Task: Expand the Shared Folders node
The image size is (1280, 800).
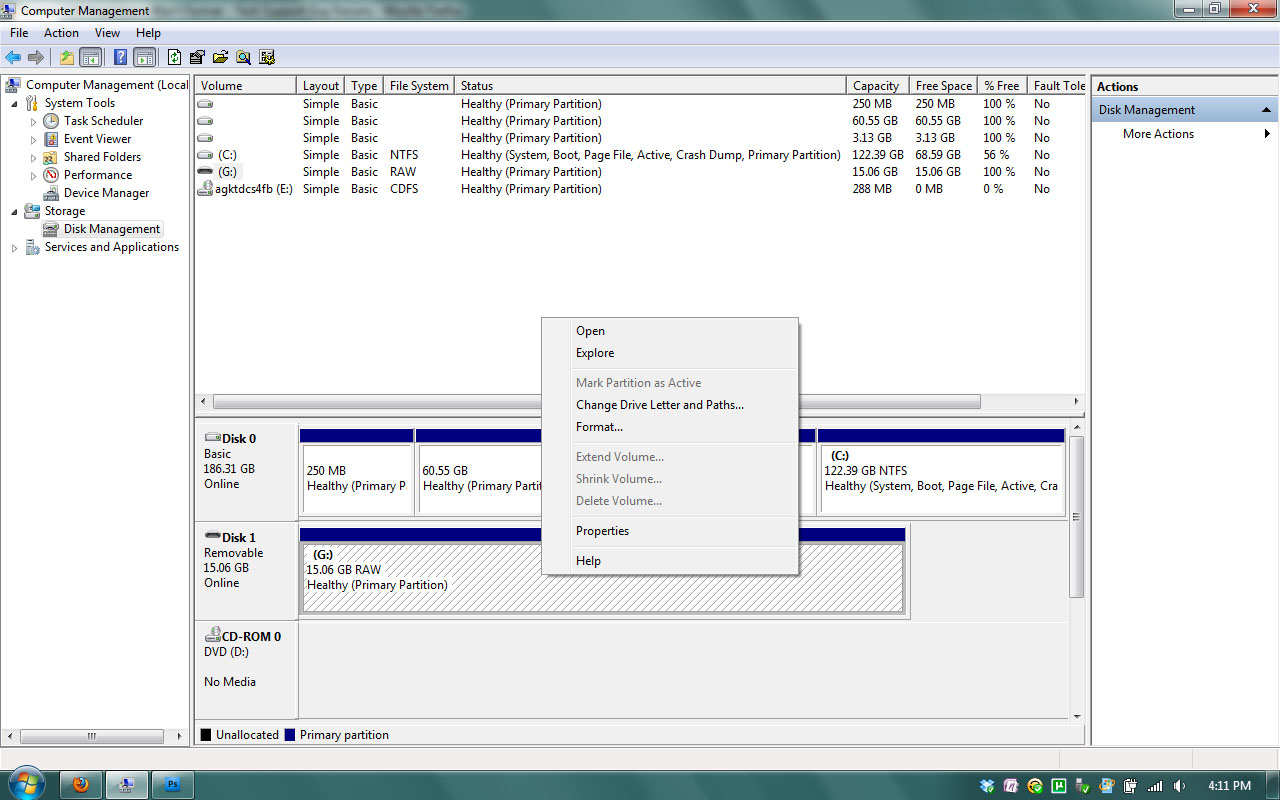Action: click(33, 157)
